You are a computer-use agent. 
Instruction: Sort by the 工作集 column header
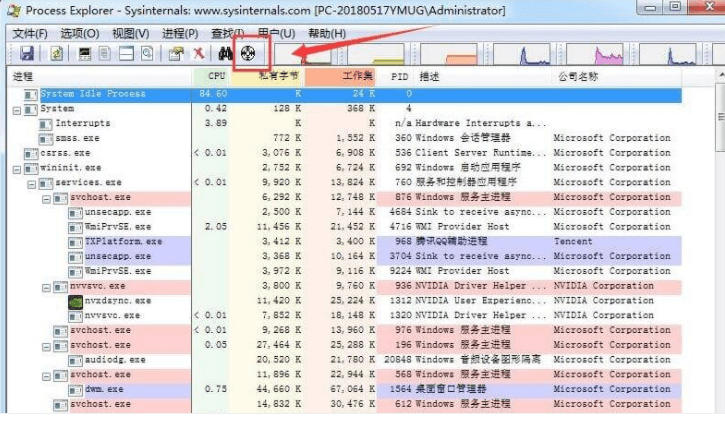pos(340,77)
